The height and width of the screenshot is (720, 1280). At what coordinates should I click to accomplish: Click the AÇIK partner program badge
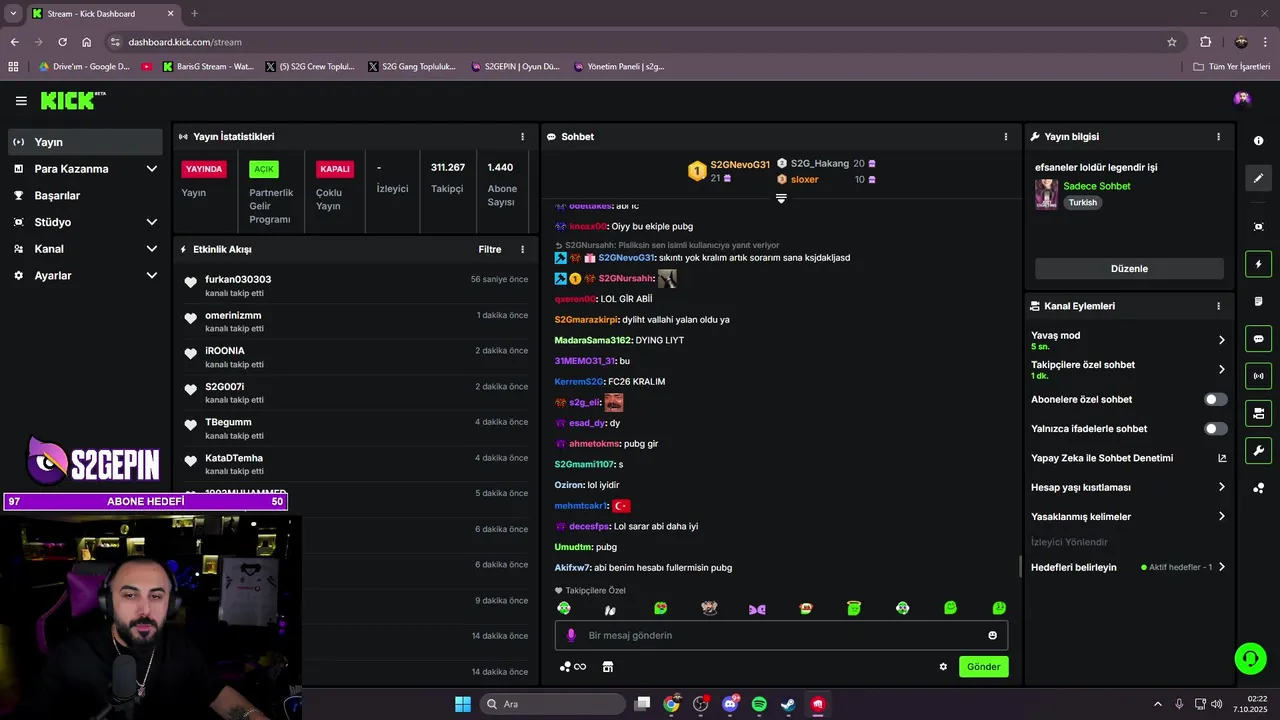pyautogui.click(x=263, y=169)
